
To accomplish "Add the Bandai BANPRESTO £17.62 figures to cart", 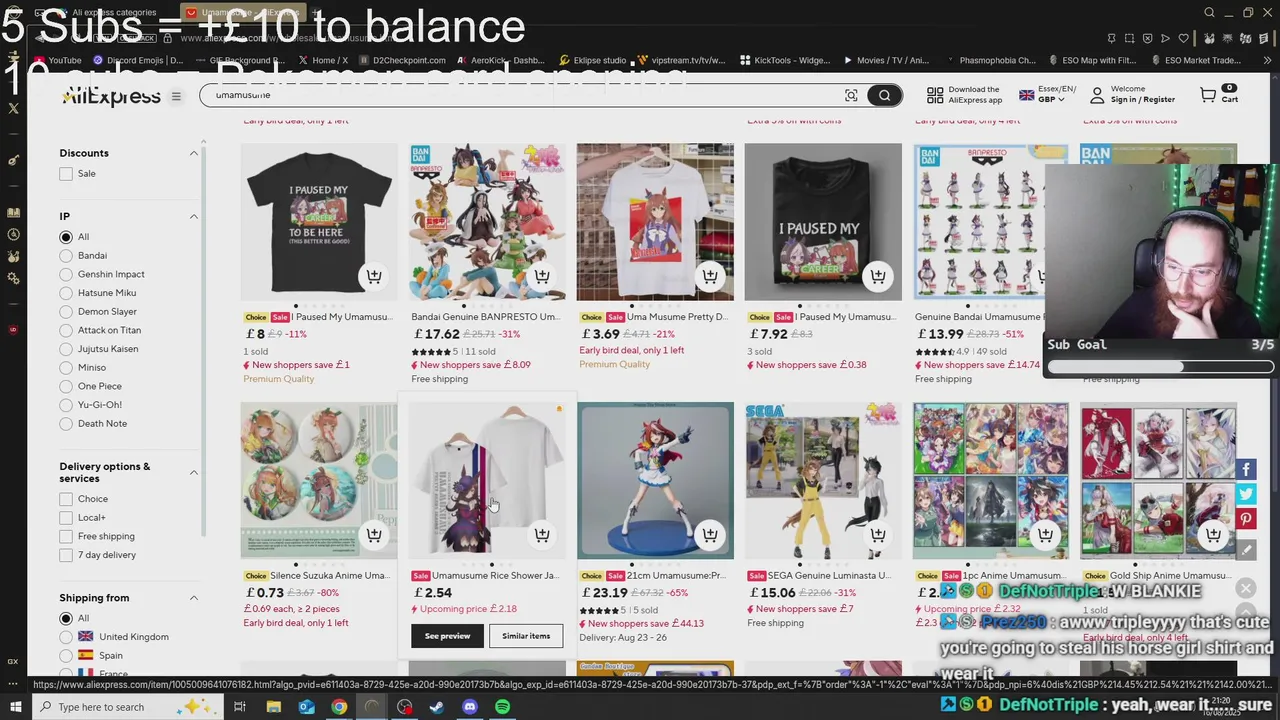I will [542, 276].
